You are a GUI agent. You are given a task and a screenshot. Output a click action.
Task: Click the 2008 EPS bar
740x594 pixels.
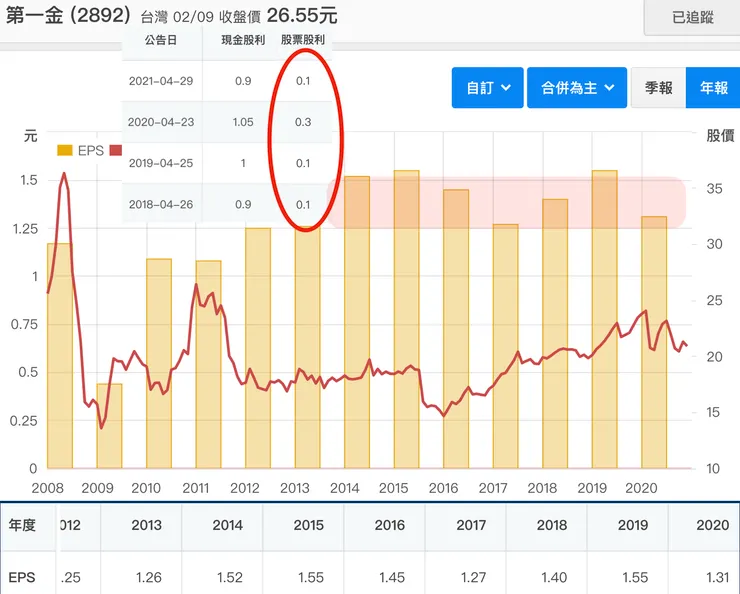(x=60, y=356)
